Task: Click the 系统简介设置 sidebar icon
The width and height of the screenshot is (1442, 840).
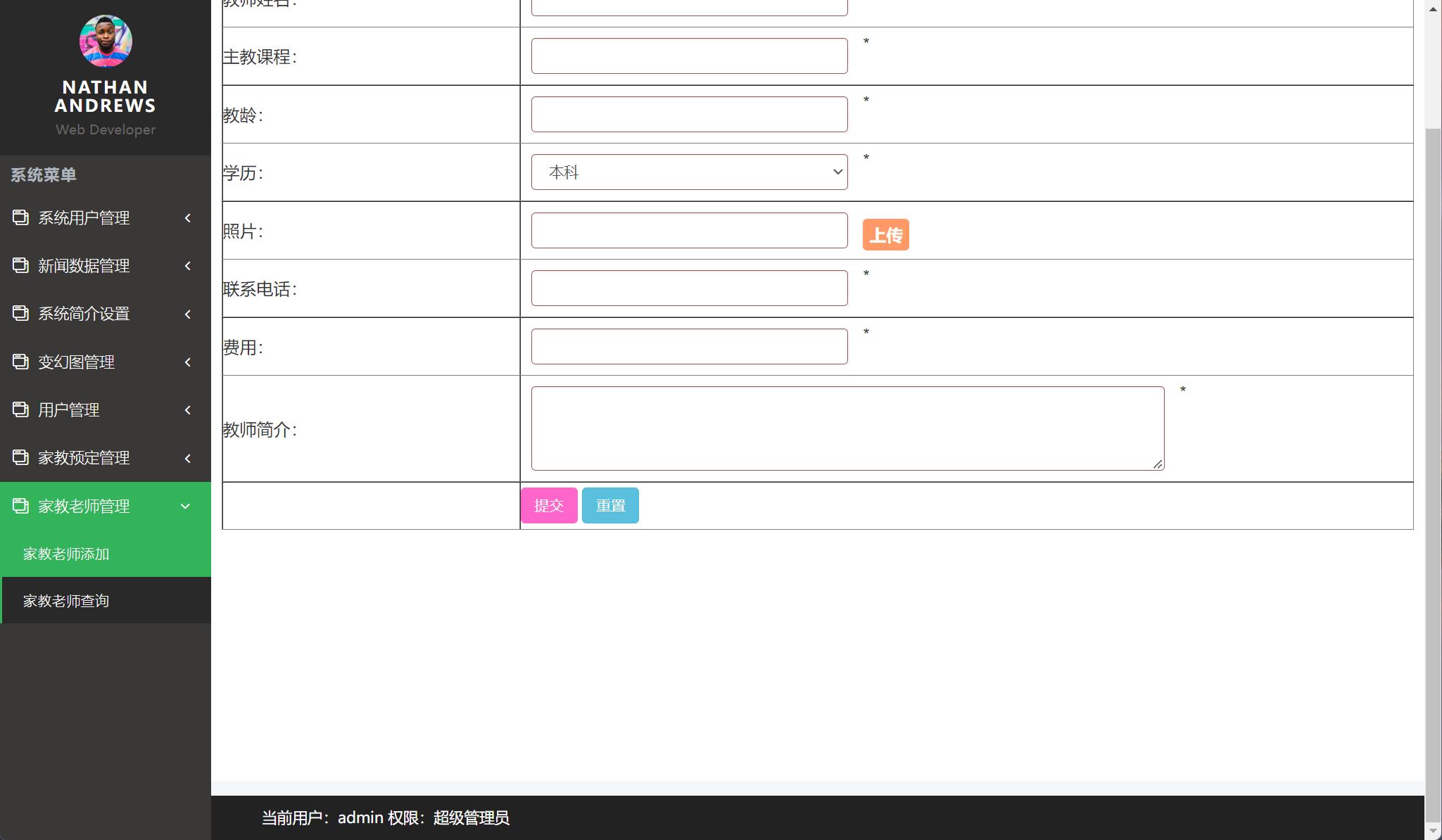Action: (20, 313)
